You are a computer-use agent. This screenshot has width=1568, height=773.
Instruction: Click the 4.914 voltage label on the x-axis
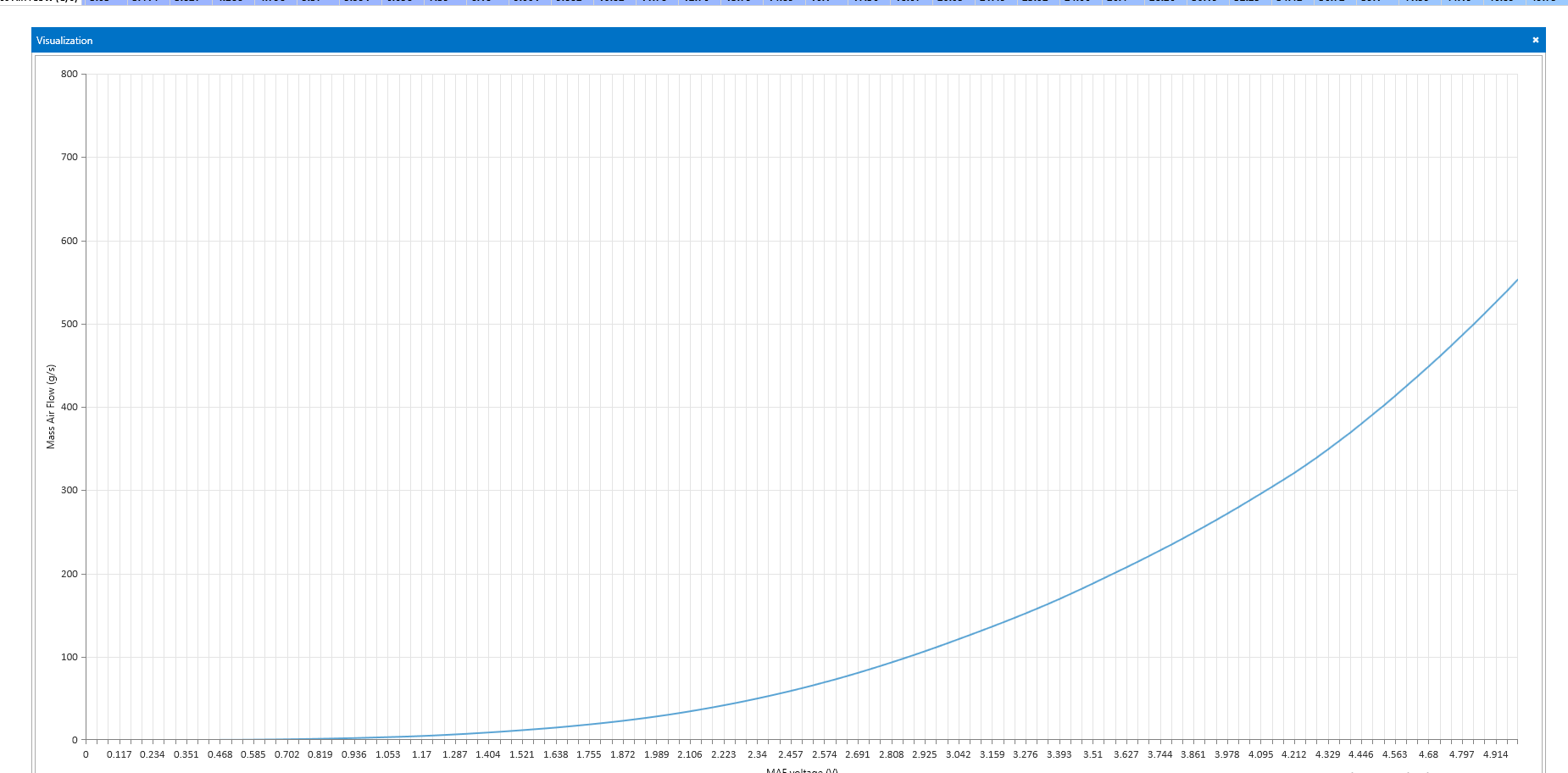[1495, 754]
